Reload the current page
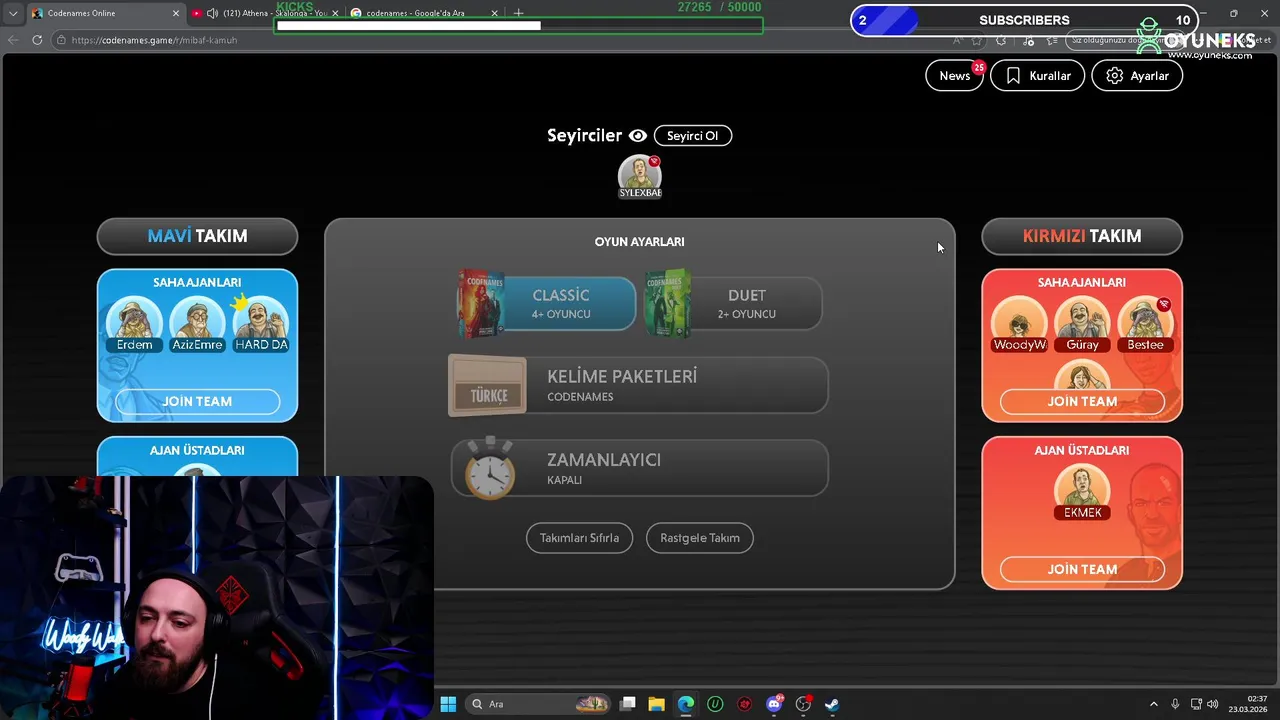1280x720 pixels. [37, 40]
